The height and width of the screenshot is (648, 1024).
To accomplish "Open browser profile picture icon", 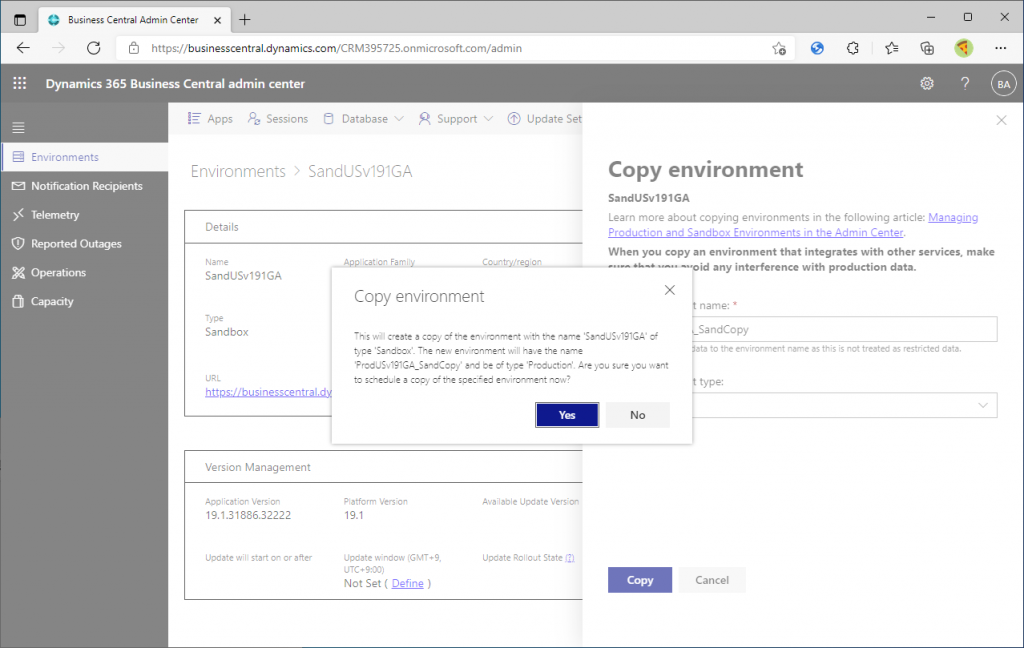I will point(963,48).
